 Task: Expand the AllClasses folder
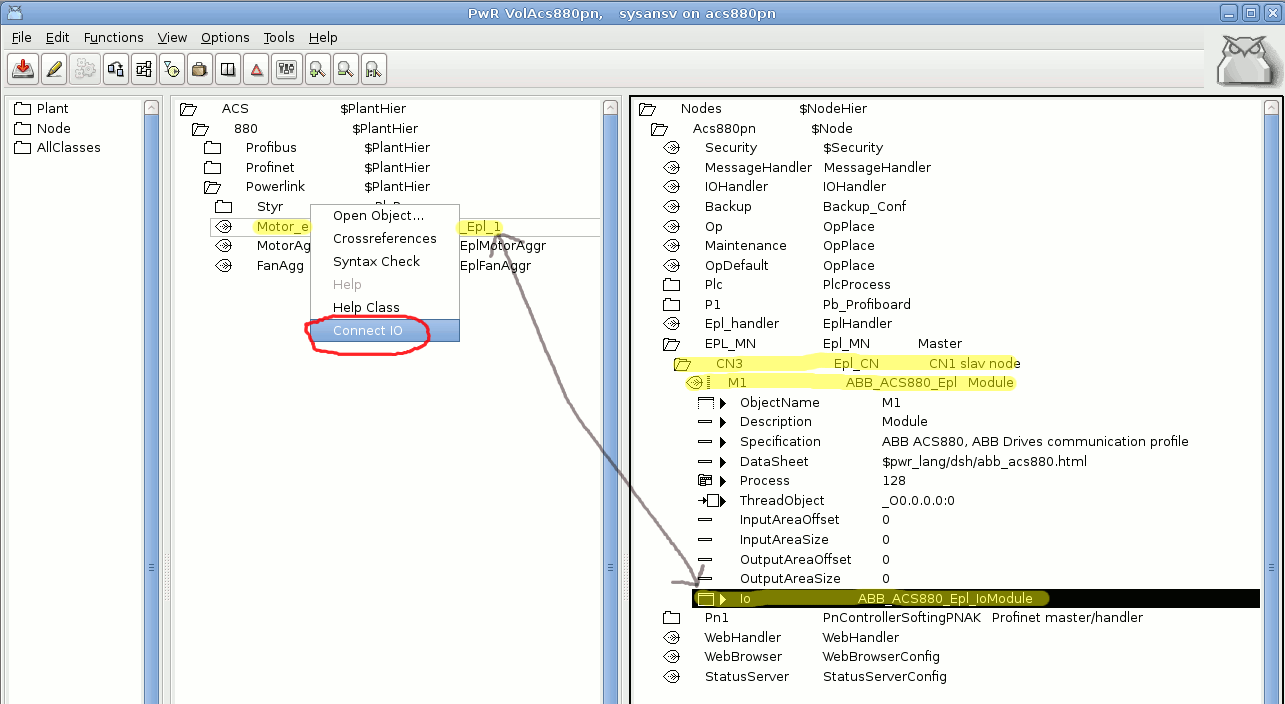click(x=22, y=148)
